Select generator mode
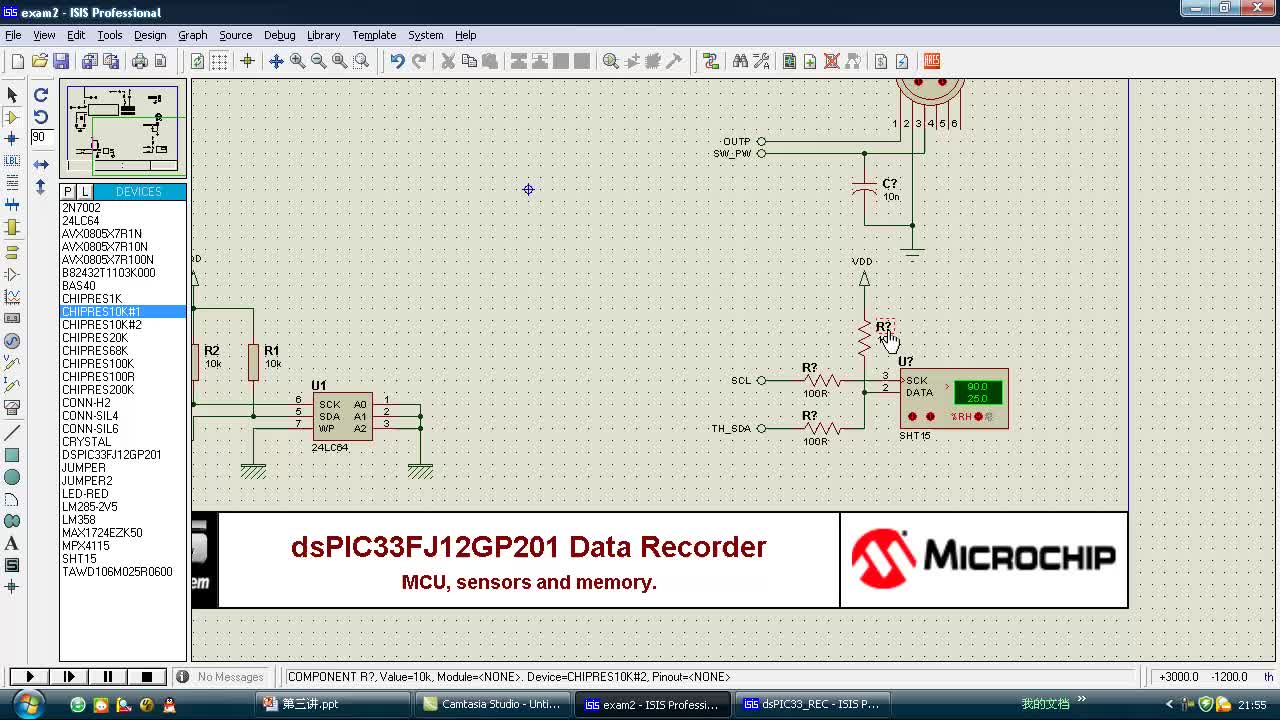The width and height of the screenshot is (1280, 720). click(12, 341)
